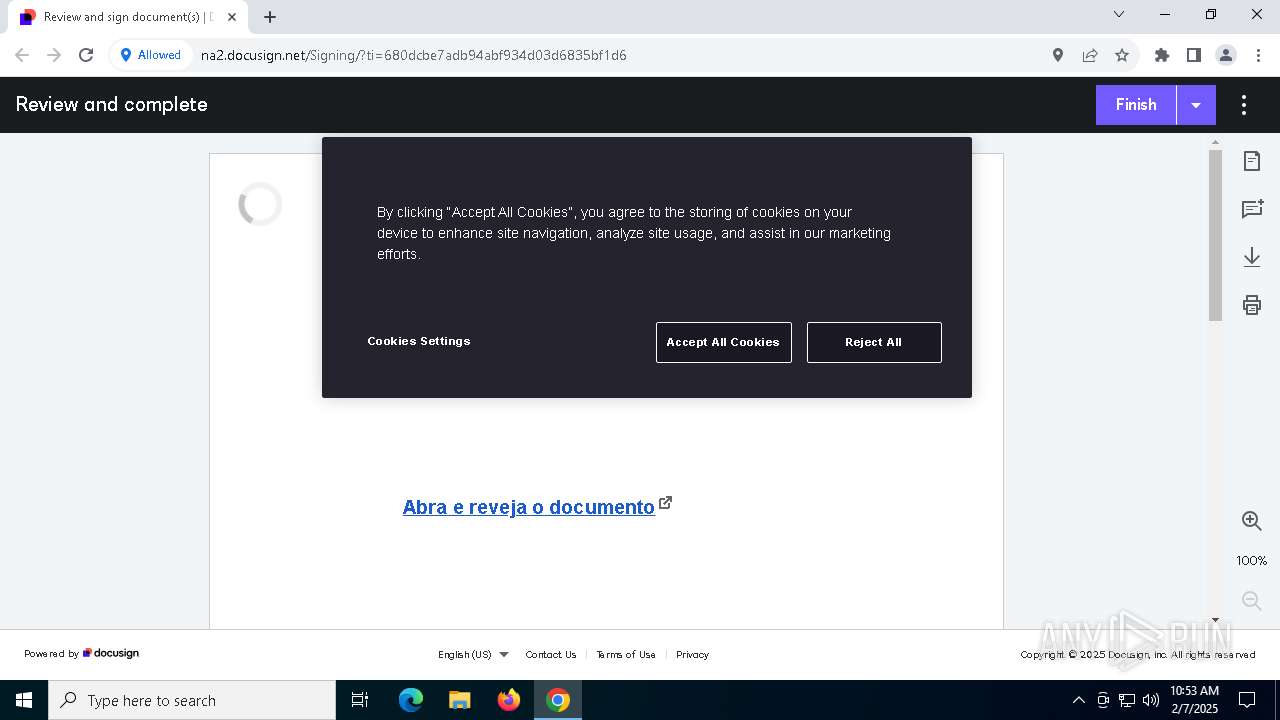Open the tab search dropdown chevron
1280x720 pixels.
coord(1119,14)
